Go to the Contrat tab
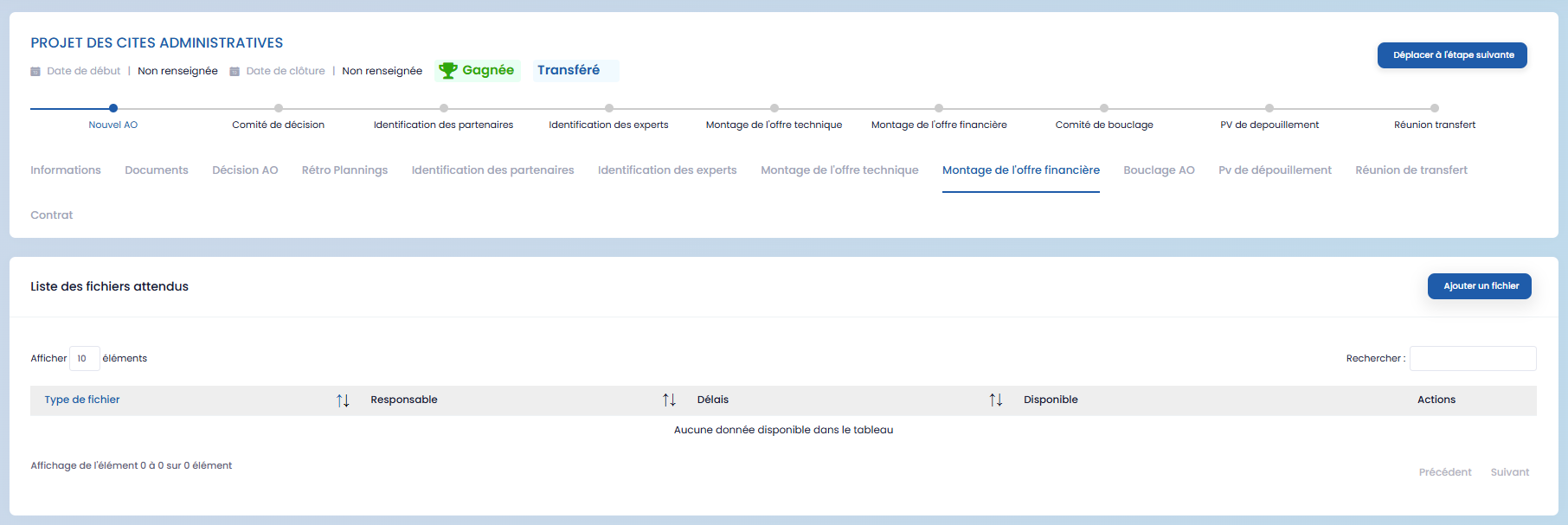Viewport: 1568px width, 525px height. pyautogui.click(x=52, y=215)
